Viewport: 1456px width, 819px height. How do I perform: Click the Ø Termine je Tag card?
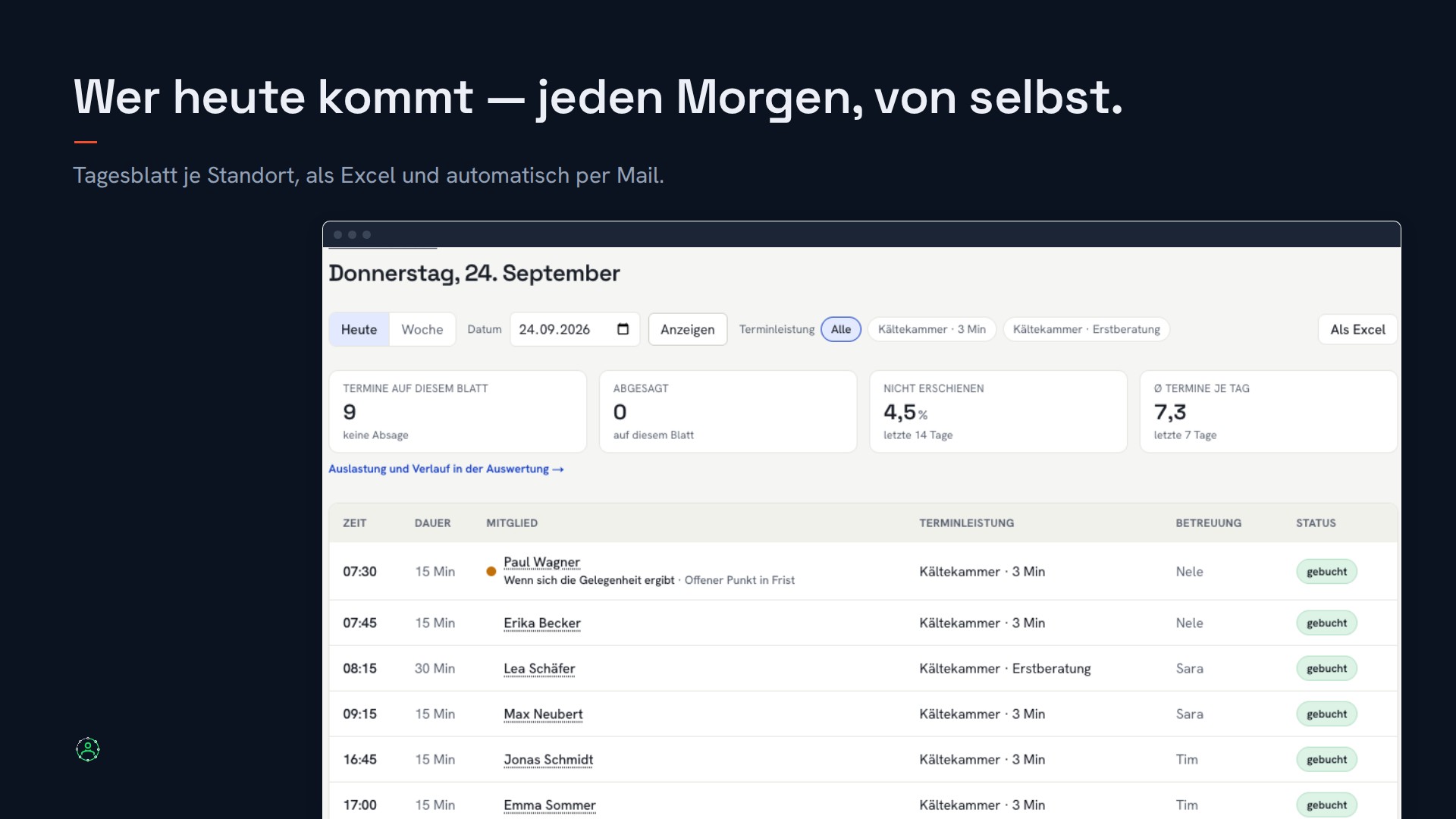pyautogui.click(x=1269, y=411)
